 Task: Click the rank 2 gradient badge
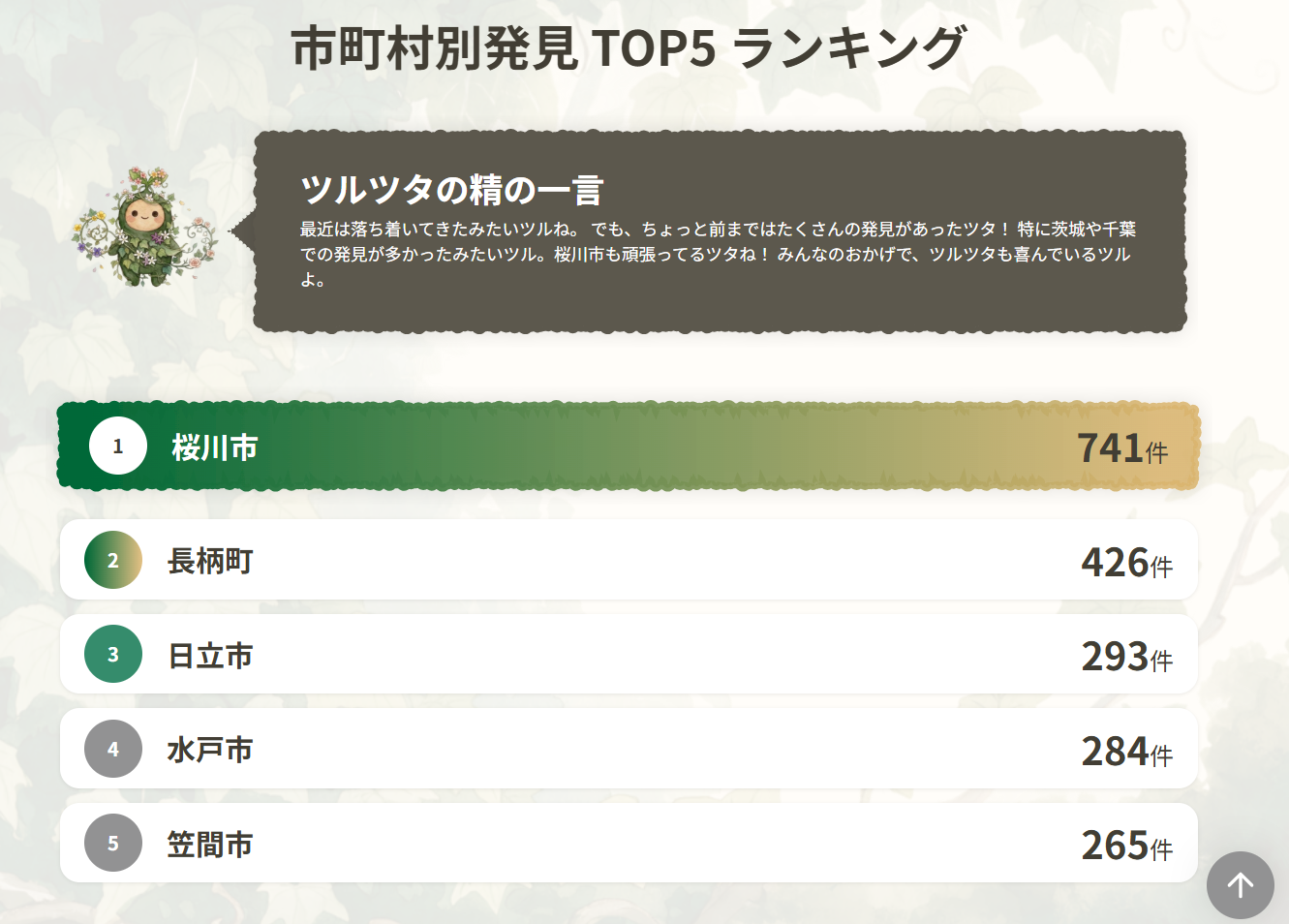pos(113,560)
